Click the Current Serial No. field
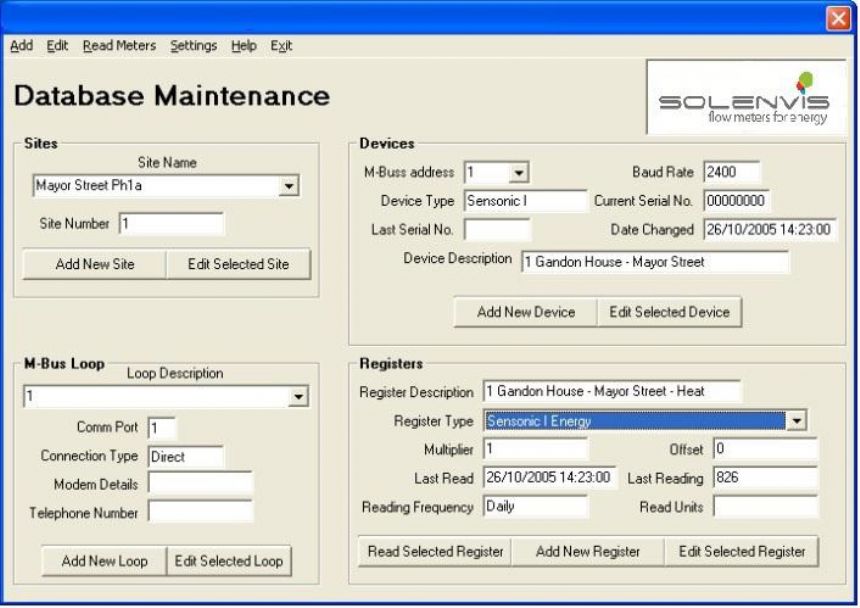860x608 pixels. [x=737, y=201]
